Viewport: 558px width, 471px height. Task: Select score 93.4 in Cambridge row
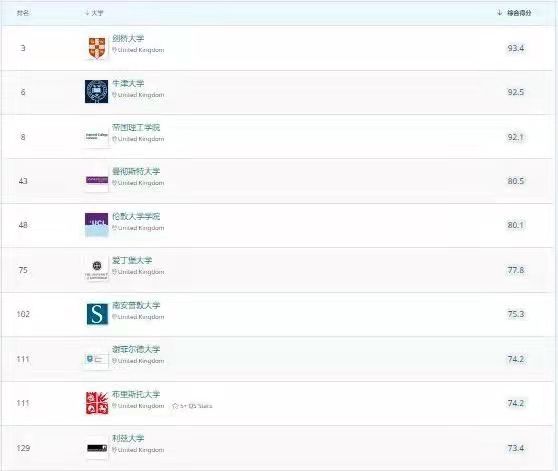[x=516, y=48]
